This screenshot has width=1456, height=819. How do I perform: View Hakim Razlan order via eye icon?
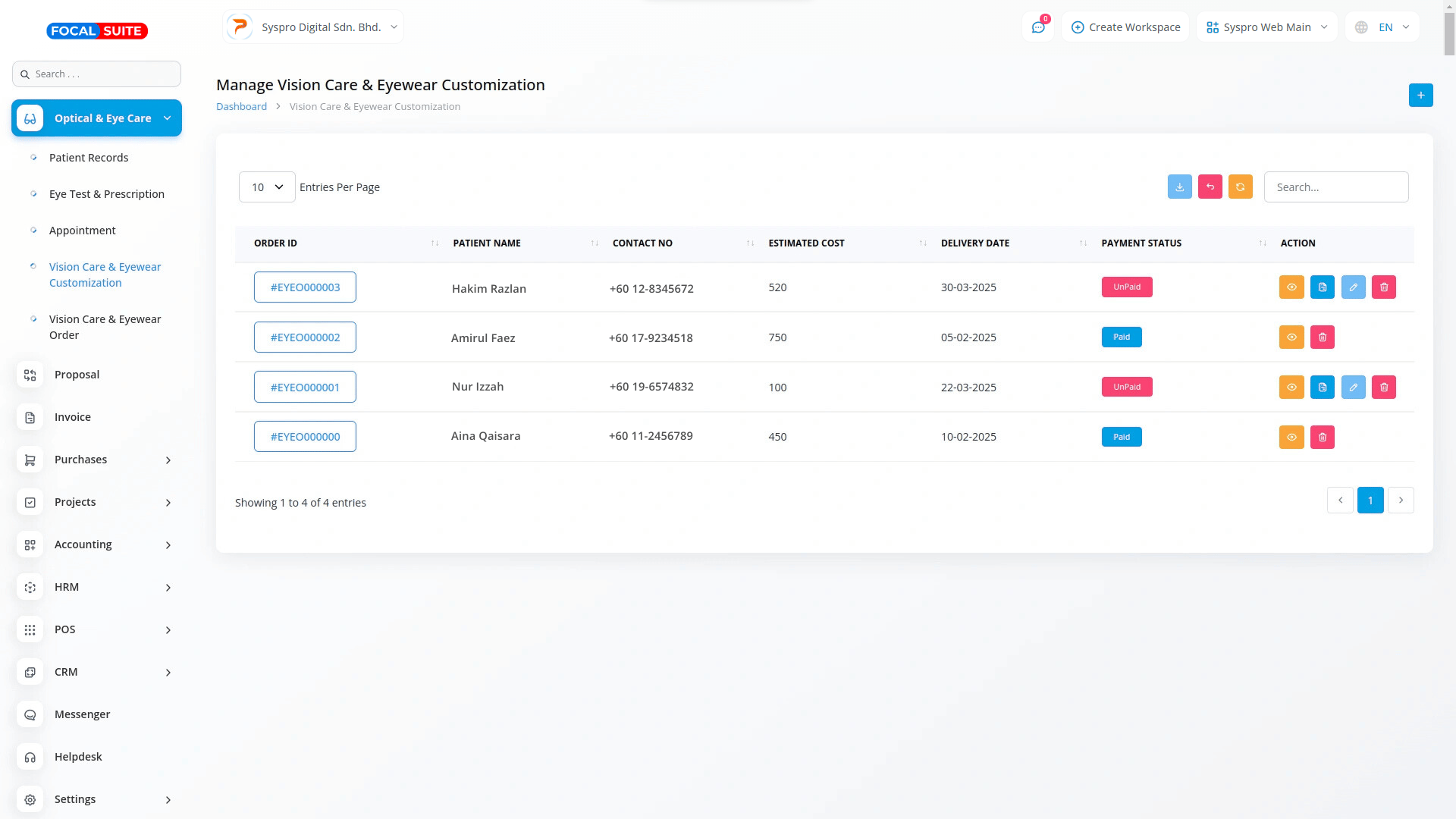1291,287
